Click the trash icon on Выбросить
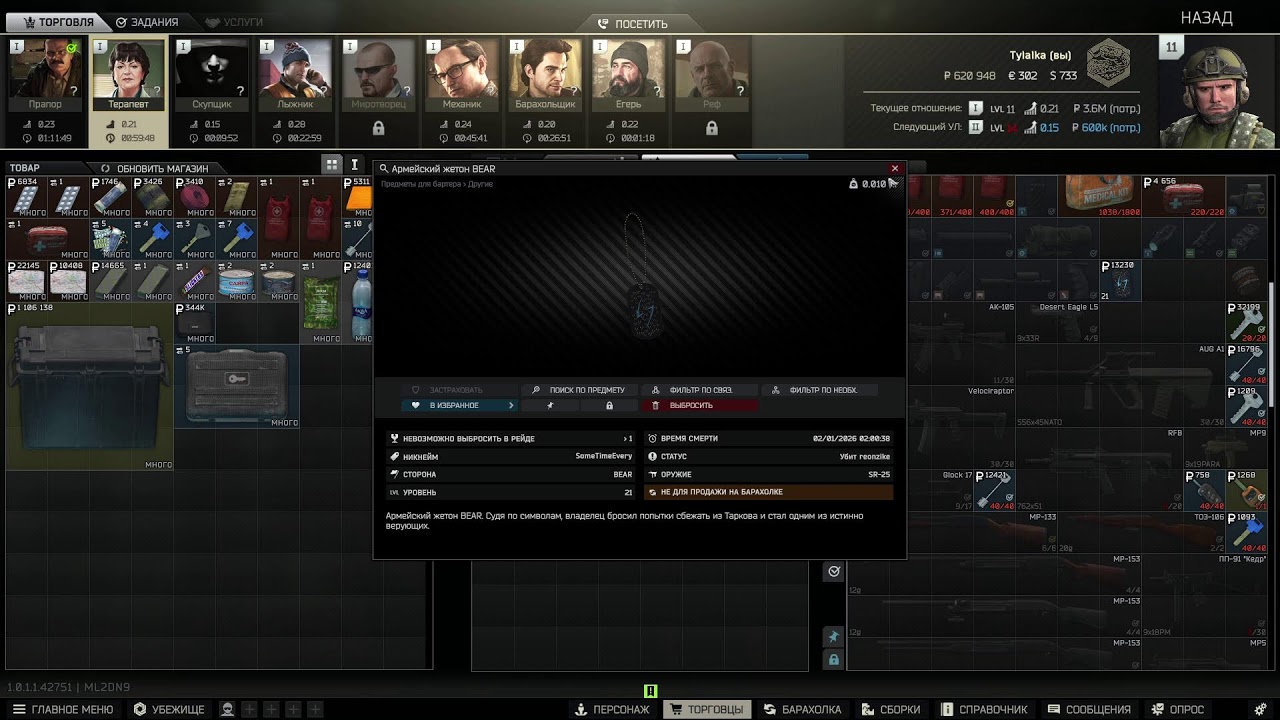 pos(656,405)
